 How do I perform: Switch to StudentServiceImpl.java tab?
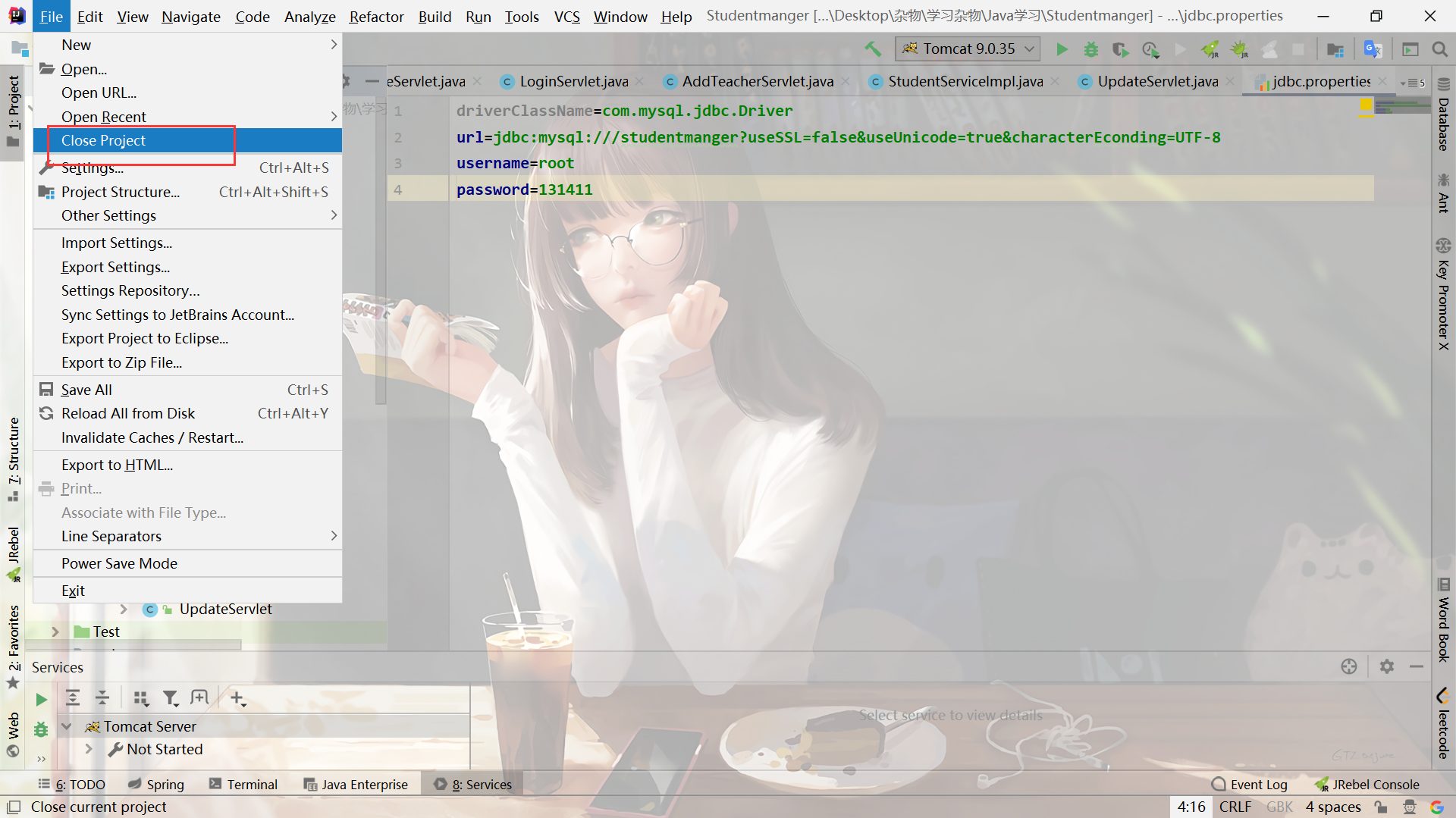click(965, 81)
